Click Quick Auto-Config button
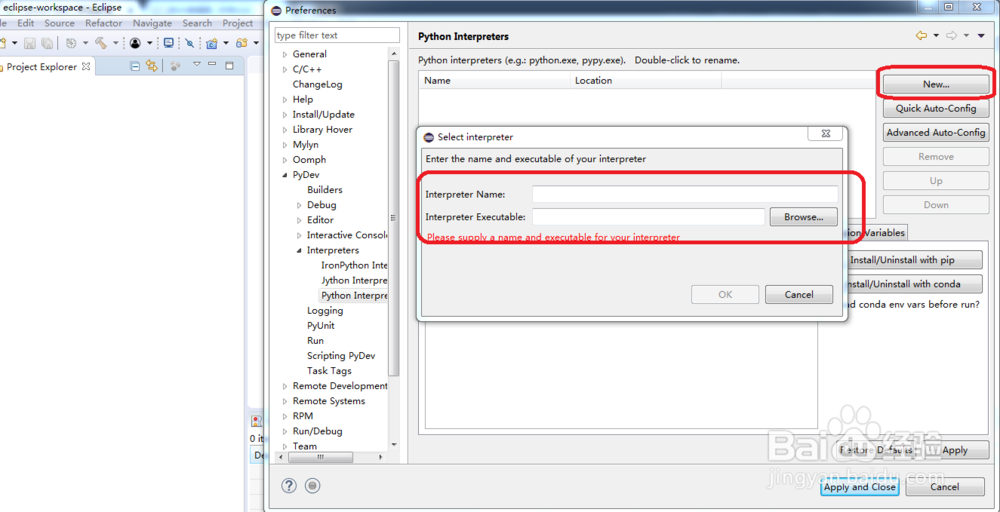 (x=936, y=108)
